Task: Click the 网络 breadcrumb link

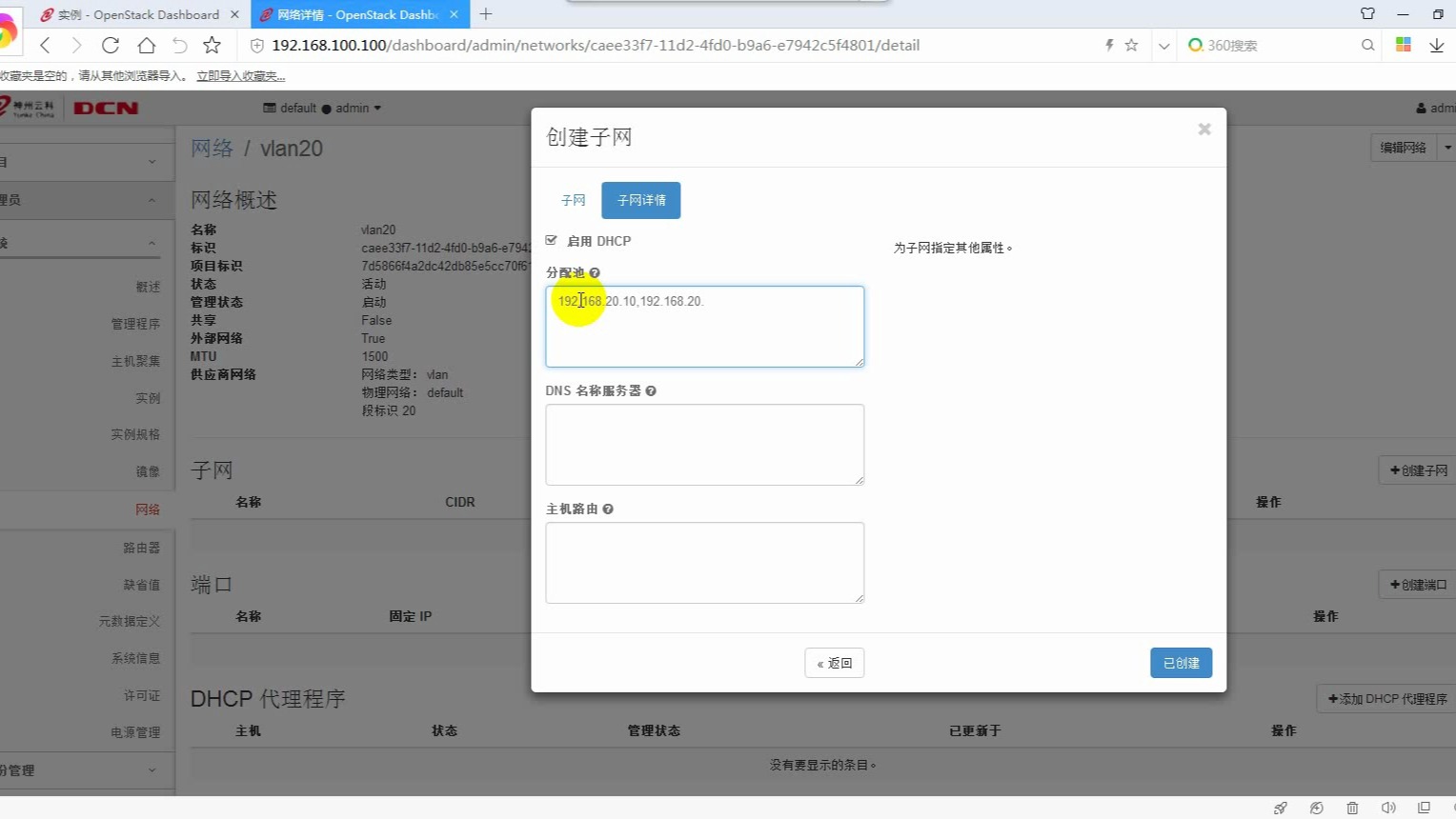Action: 212,149
